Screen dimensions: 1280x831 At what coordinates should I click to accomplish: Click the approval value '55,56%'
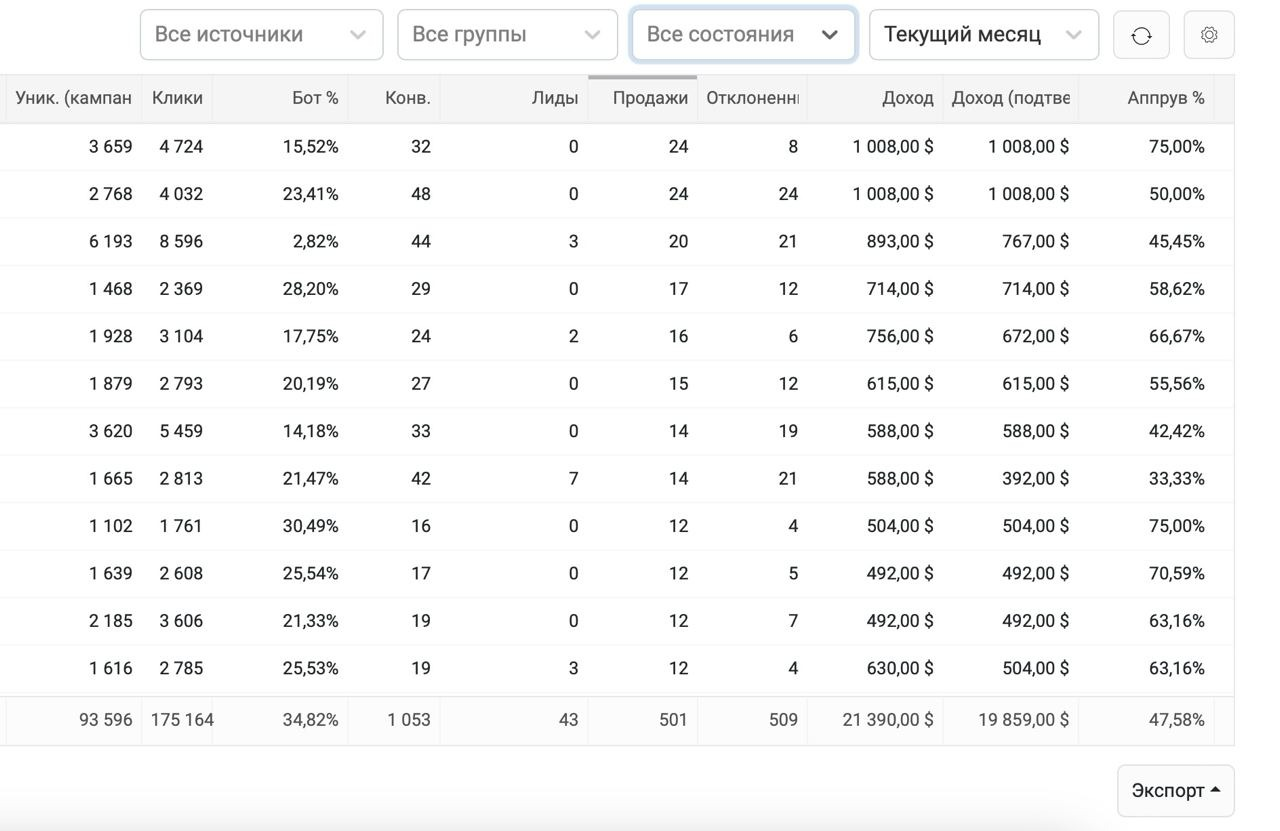click(1177, 384)
